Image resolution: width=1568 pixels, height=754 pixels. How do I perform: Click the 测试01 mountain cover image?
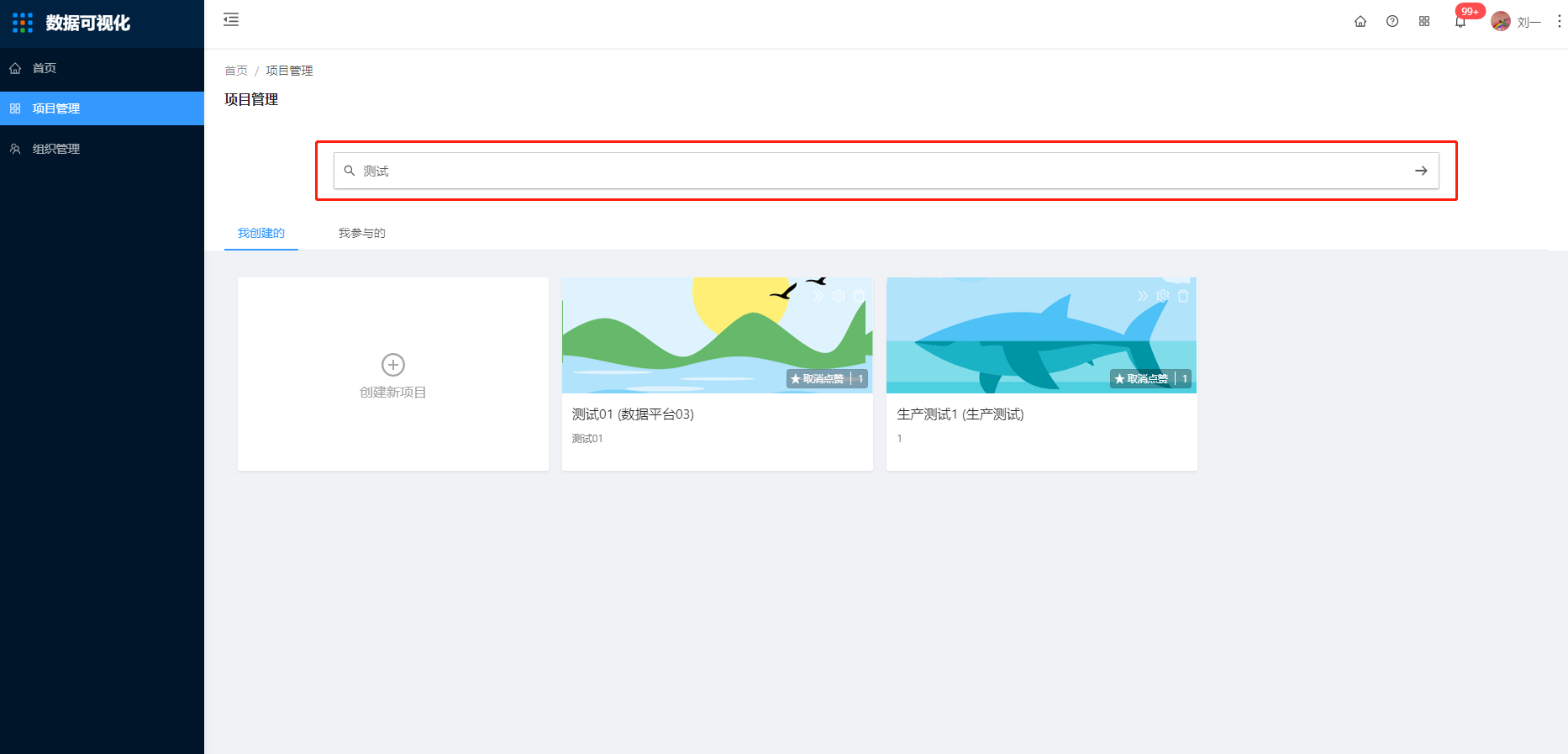718,335
